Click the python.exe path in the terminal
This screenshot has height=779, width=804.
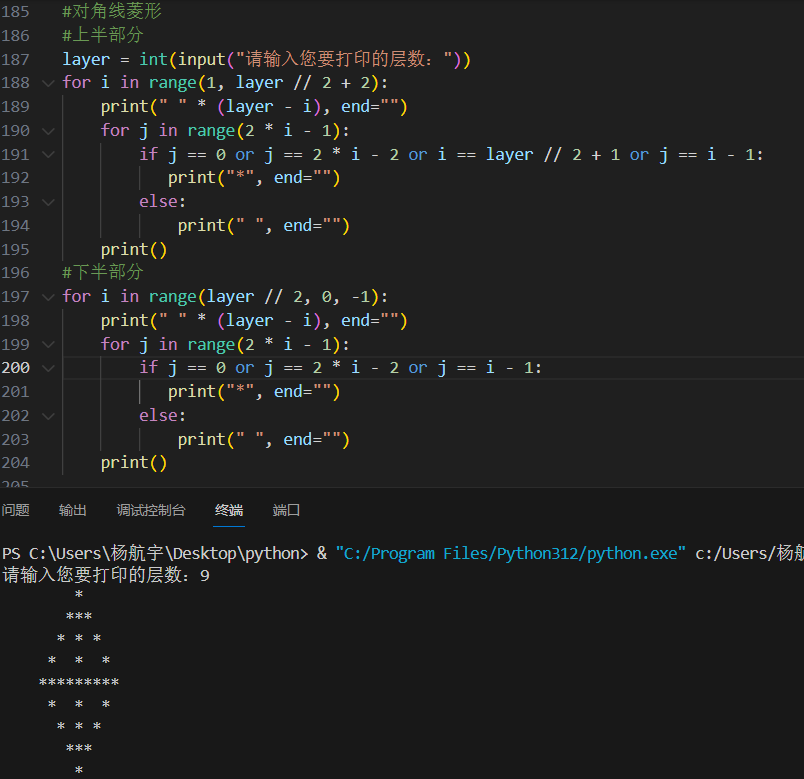click(x=510, y=554)
